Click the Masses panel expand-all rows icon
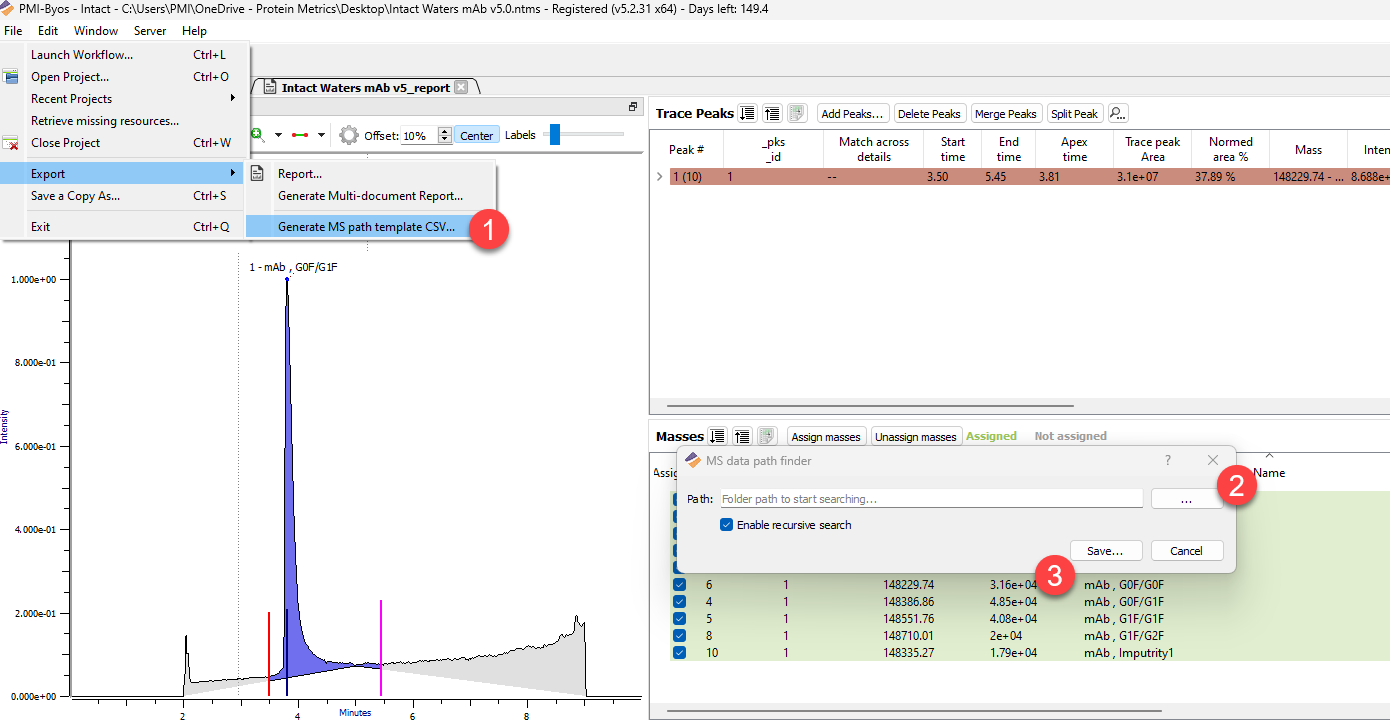This screenshot has width=1391, height=723. (x=717, y=436)
